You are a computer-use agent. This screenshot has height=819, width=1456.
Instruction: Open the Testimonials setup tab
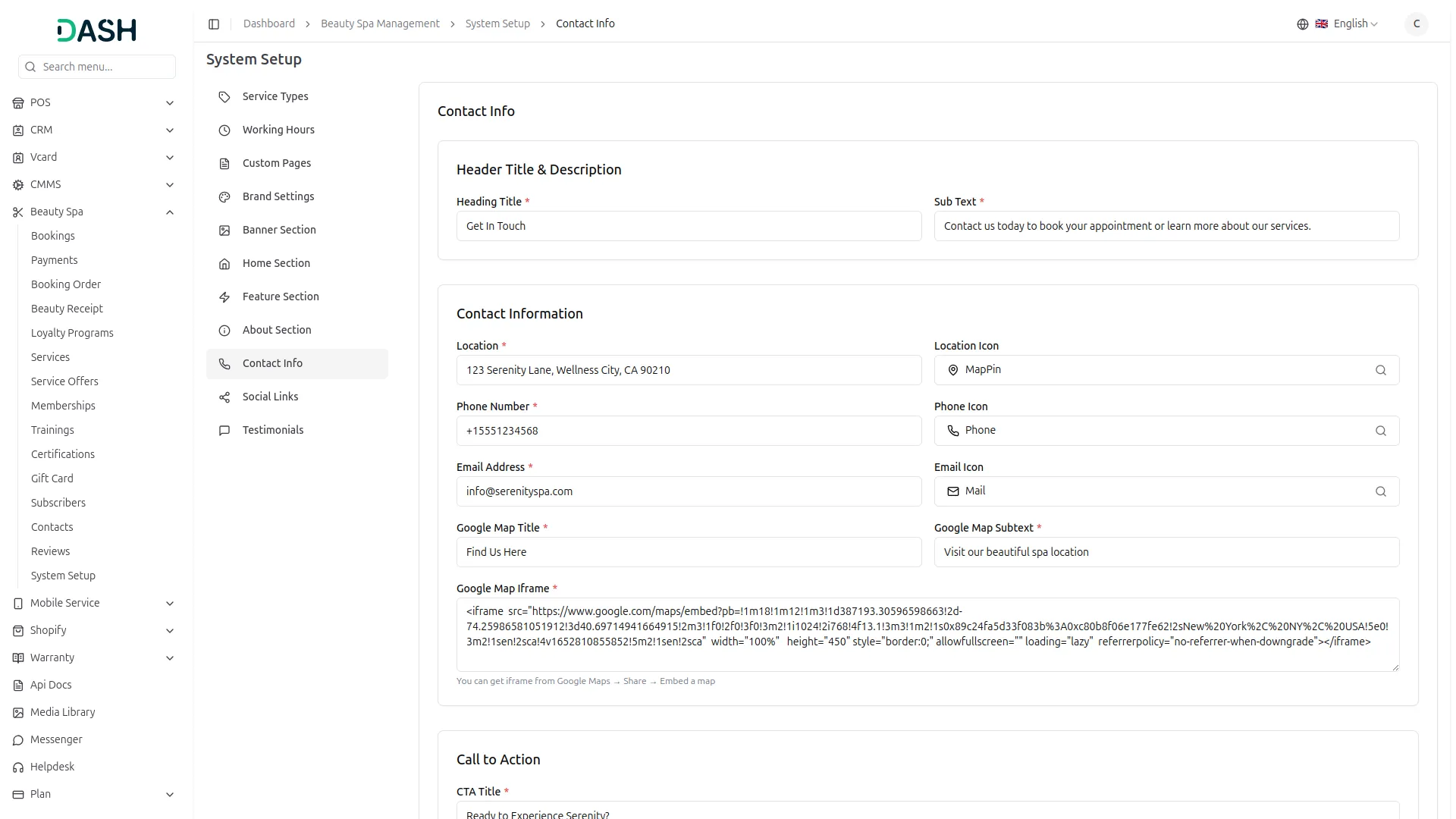tap(272, 430)
